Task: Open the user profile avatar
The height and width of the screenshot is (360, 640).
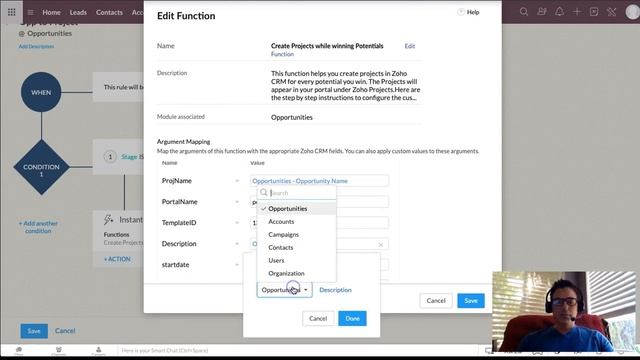Action: click(x=632, y=12)
